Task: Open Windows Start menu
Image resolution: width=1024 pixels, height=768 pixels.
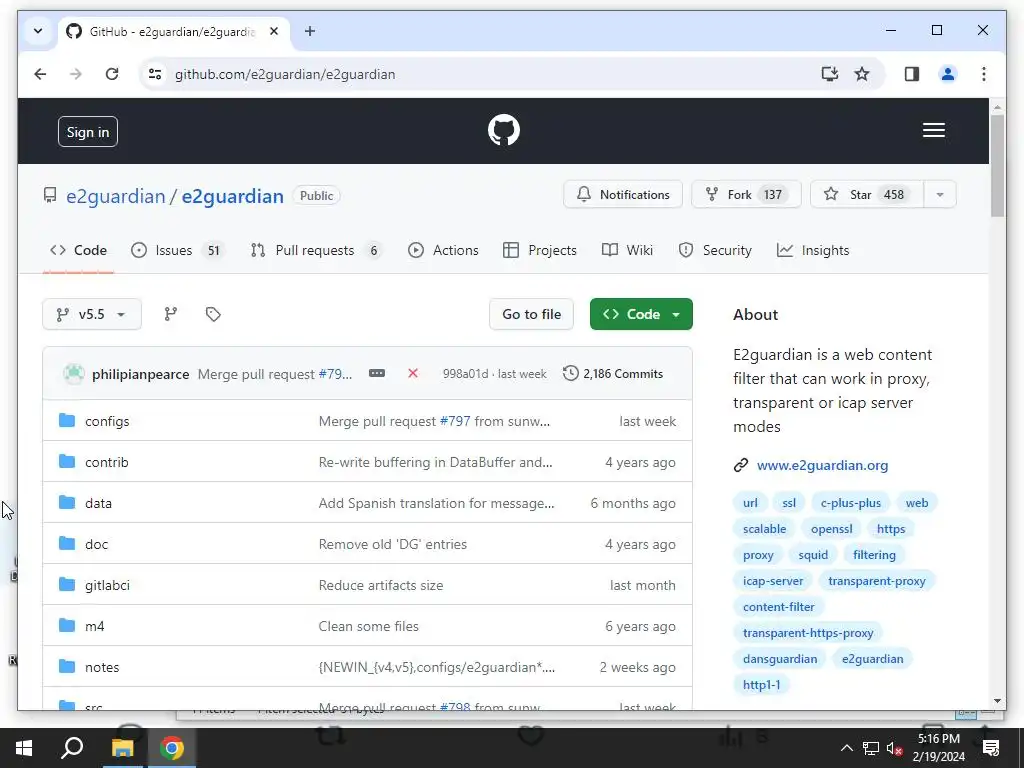Action: [24, 748]
